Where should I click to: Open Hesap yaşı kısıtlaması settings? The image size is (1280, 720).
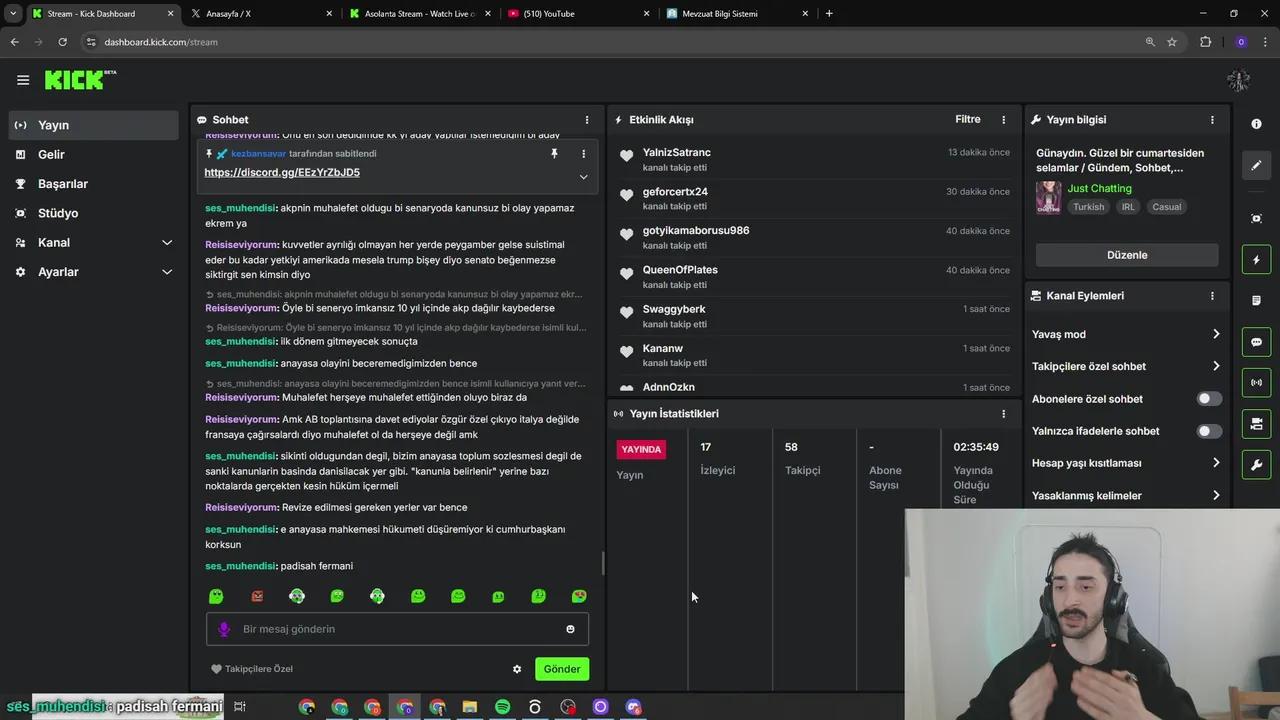click(1127, 463)
